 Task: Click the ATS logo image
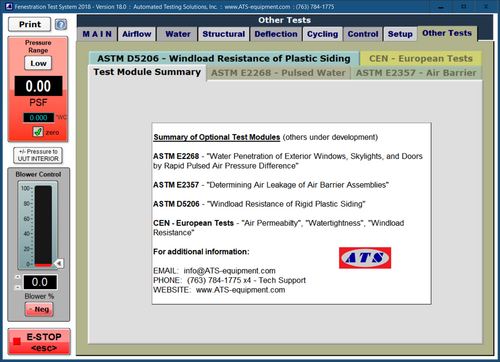tap(365, 258)
